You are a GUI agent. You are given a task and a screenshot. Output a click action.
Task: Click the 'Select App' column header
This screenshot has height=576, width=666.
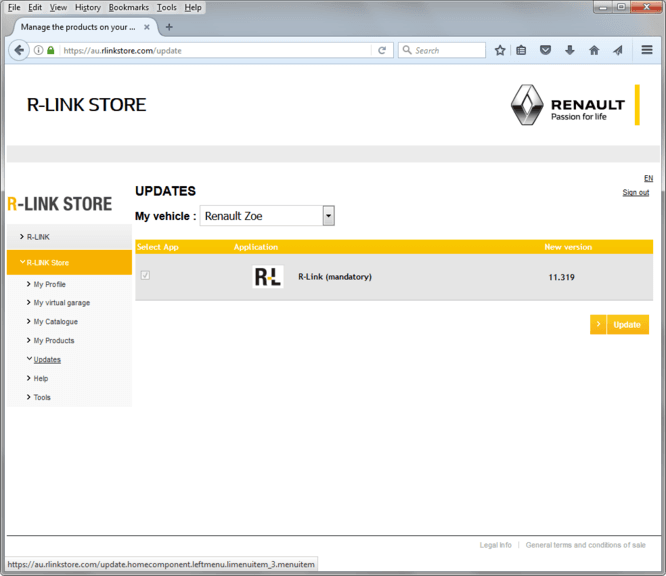tap(158, 247)
